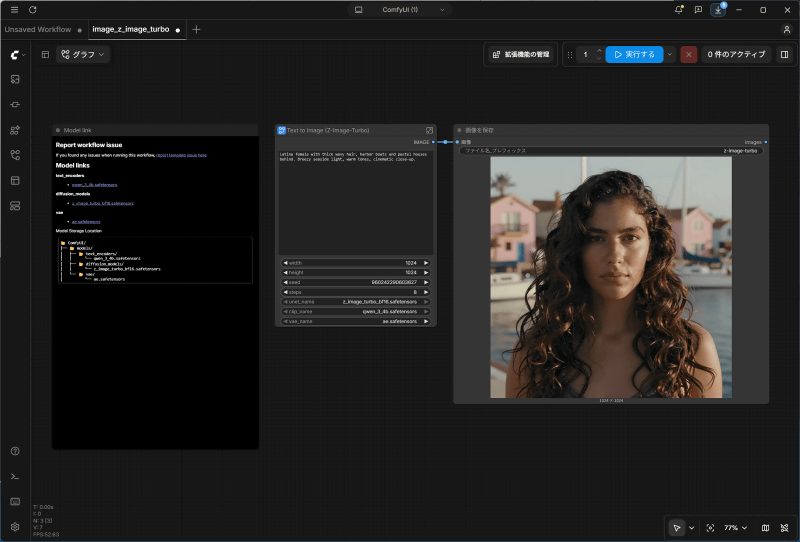
Task: Open the help question mark icon
Action: pos(15,451)
